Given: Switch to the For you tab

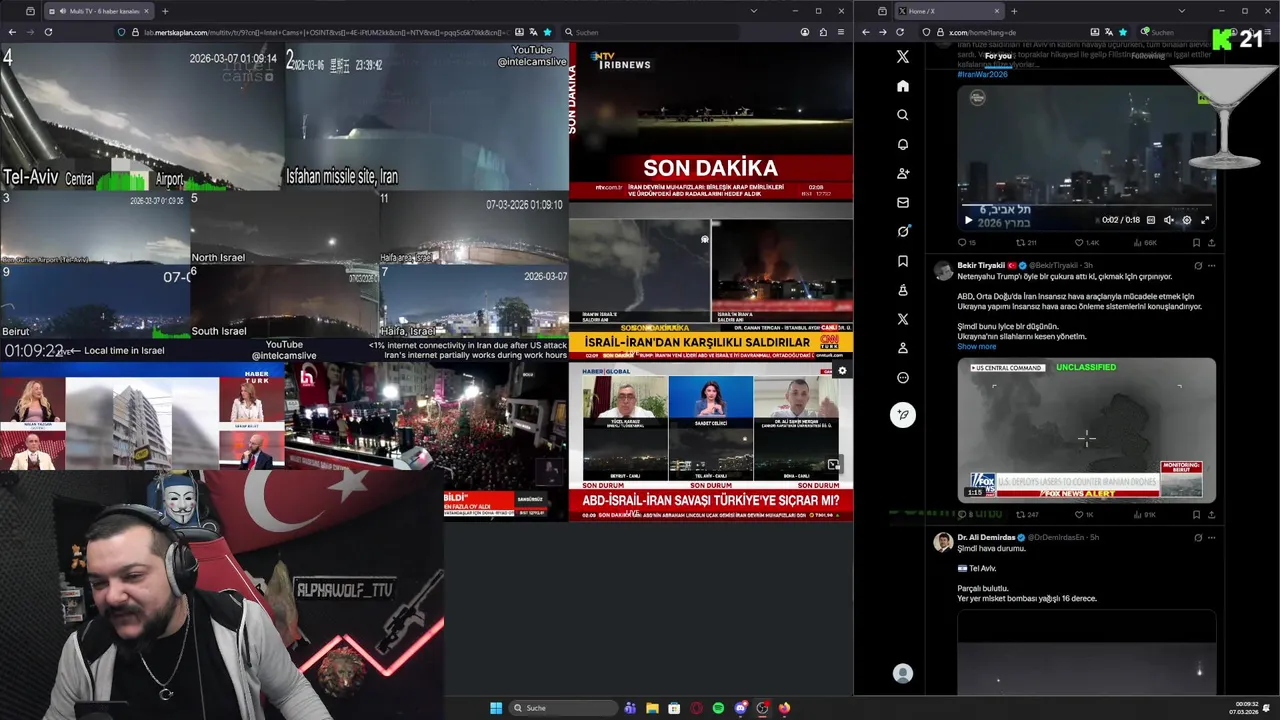Looking at the screenshot, I should tap(998, 56).
